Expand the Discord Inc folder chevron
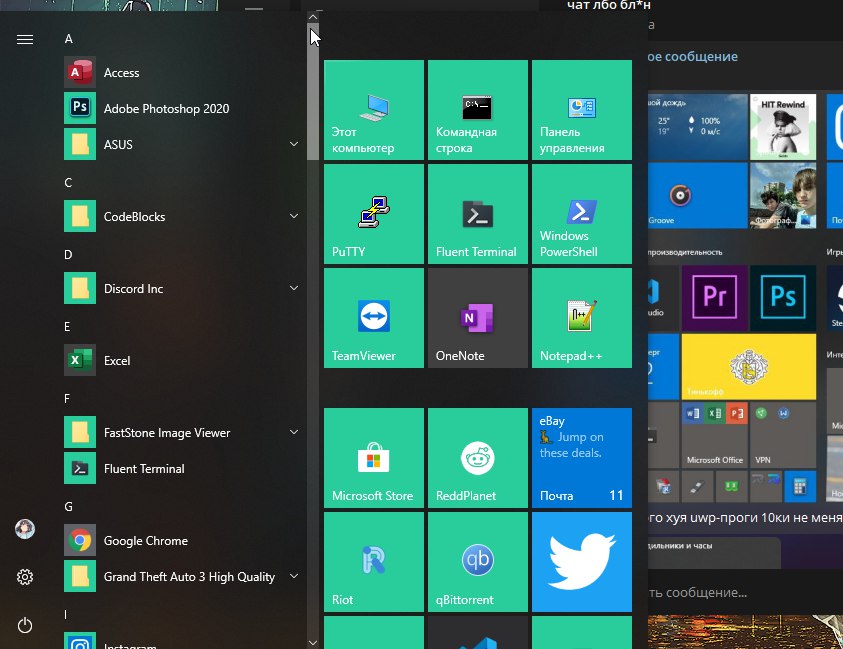 [x=294, y=288]
